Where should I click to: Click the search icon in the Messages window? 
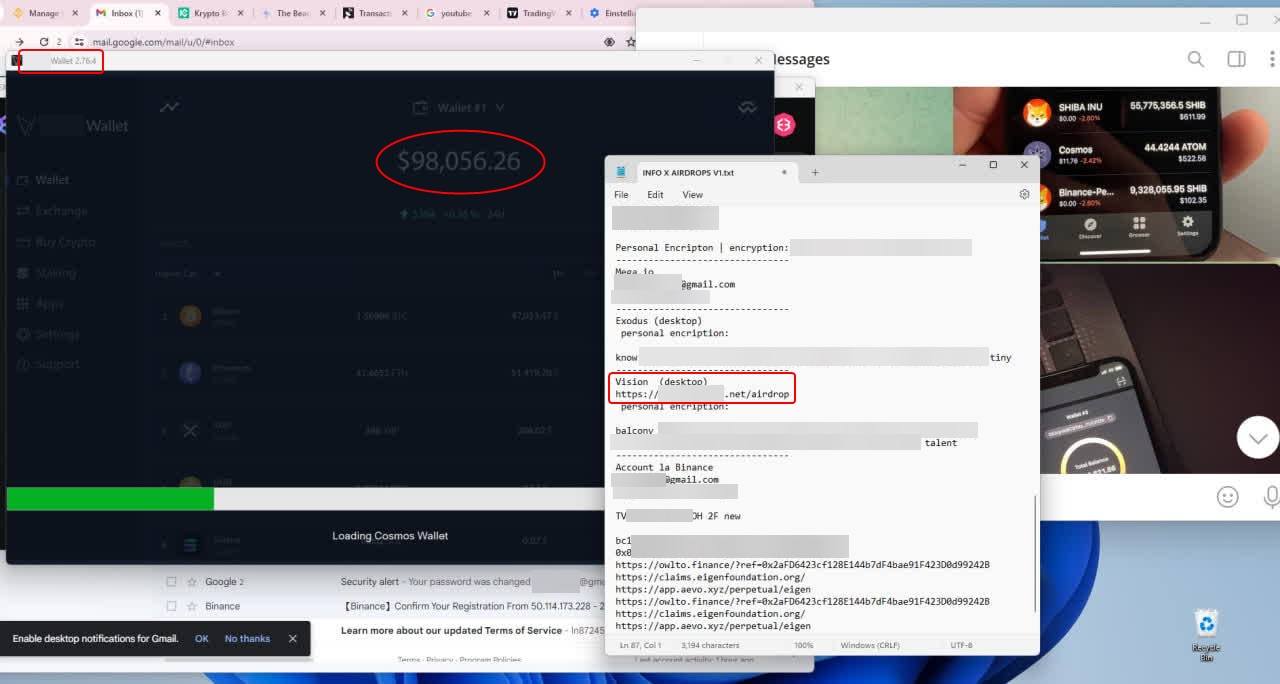point(1196,59)
